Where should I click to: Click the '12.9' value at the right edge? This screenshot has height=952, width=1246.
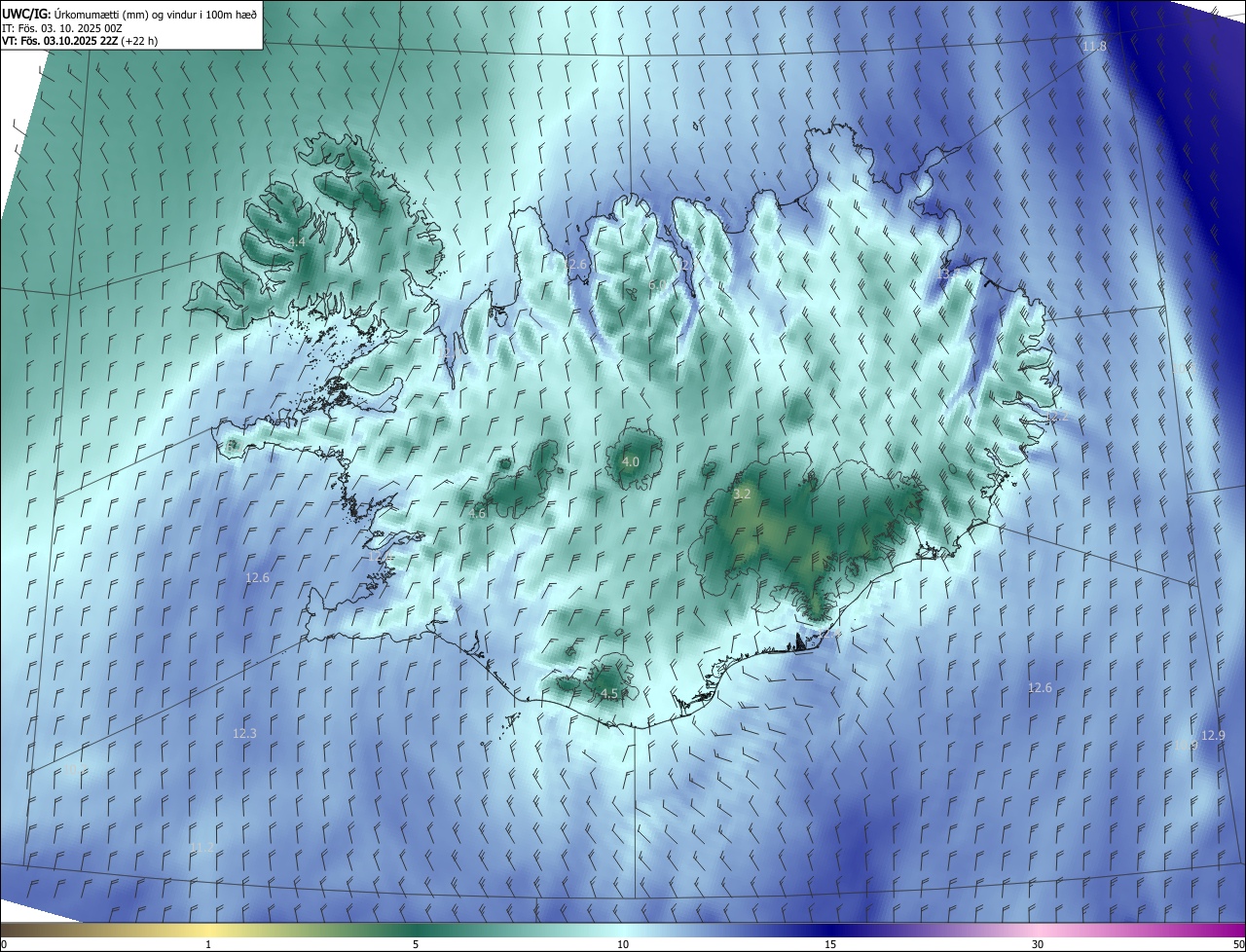(x=1213, y=735)
